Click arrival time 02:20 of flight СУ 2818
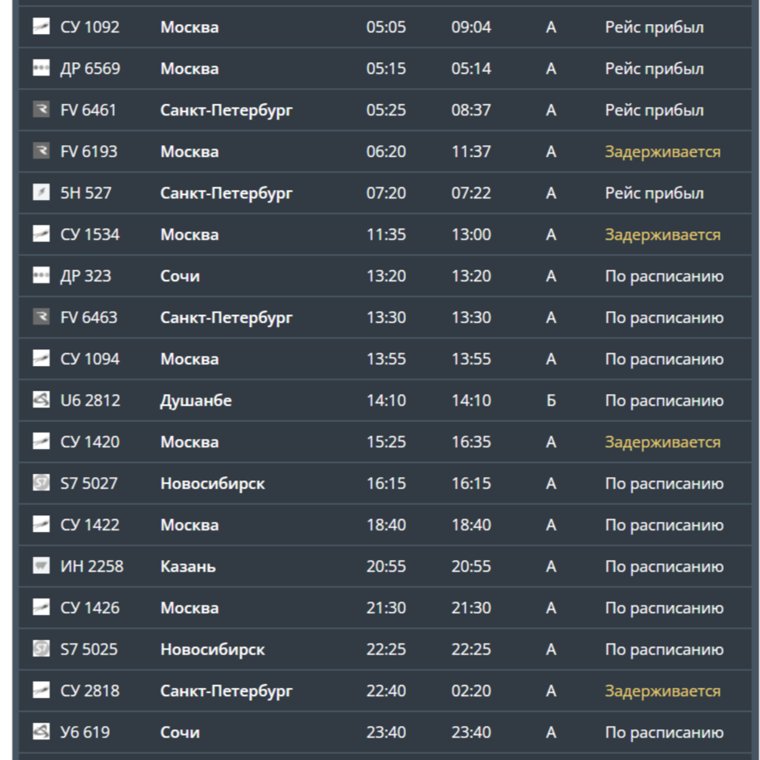 [x=471, y=691]
